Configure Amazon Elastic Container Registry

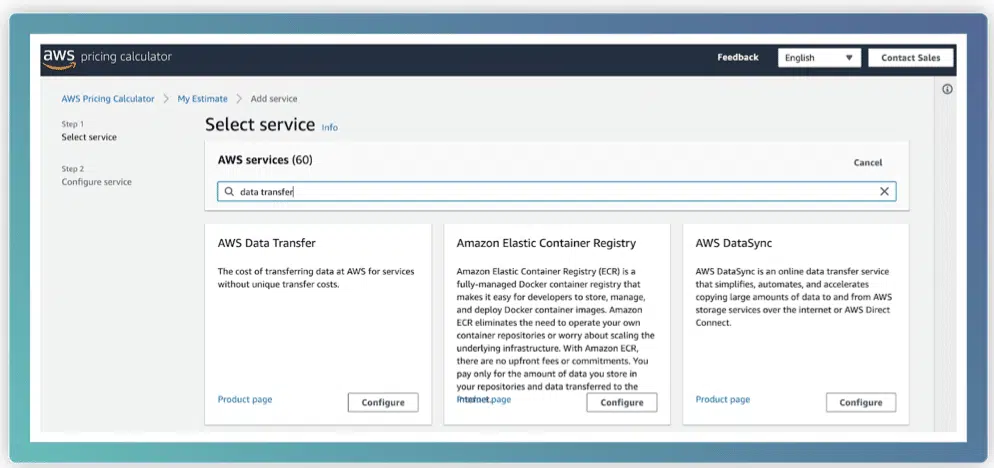[622, 403]
